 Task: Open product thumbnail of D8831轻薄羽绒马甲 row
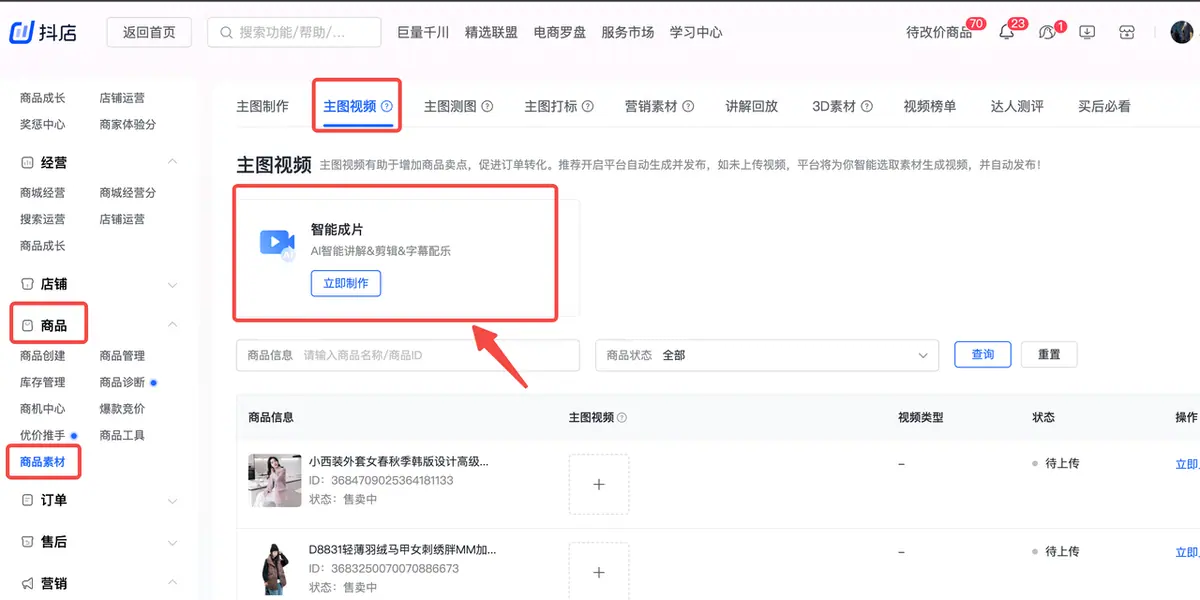[x=274, y=568]
